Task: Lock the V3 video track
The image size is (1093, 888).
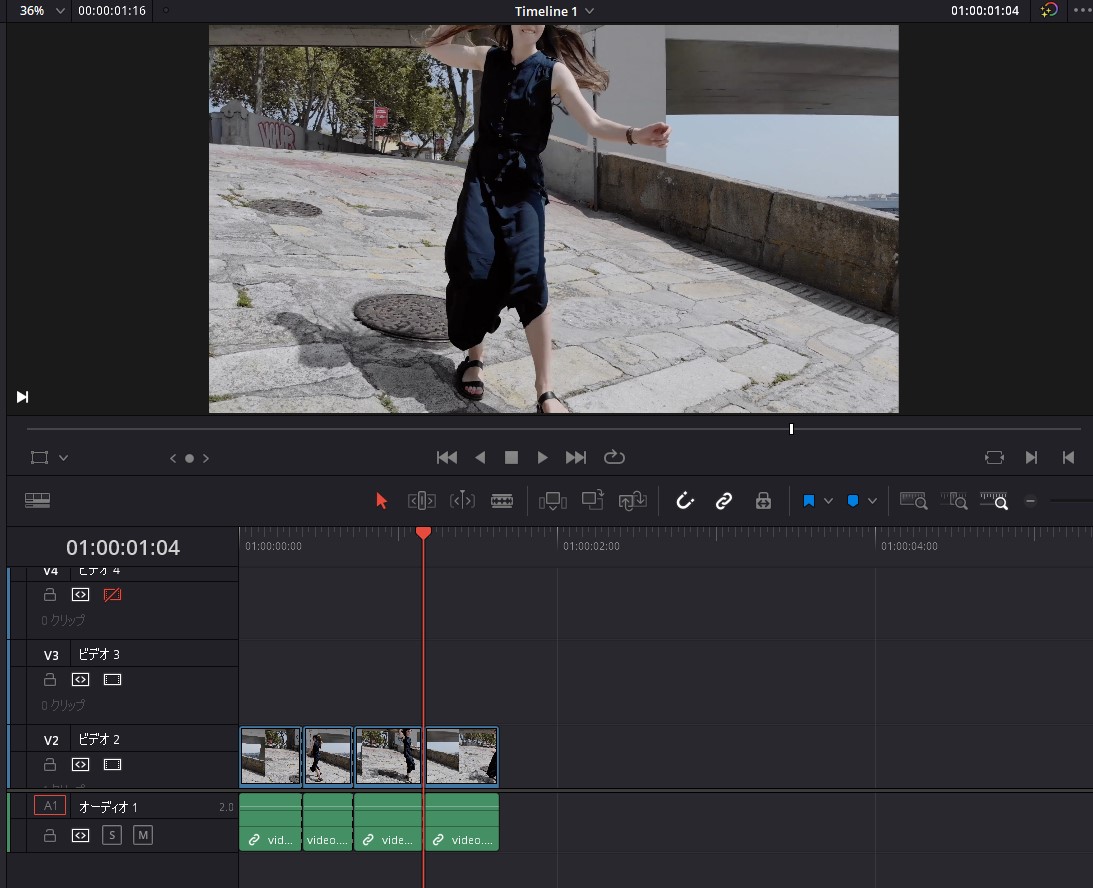Action: tap(49, 680)
